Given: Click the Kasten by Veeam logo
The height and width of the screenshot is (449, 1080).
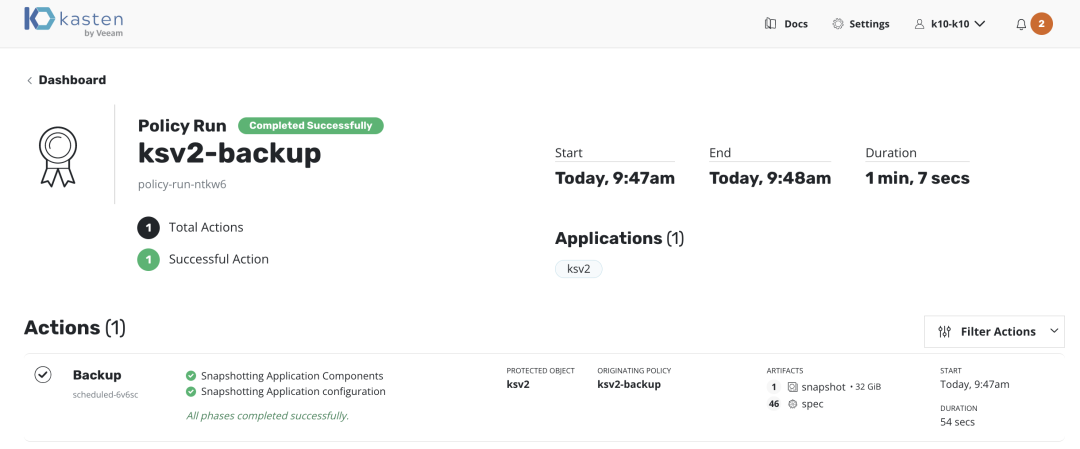Looking at the screenshot, I should click(x=74, y=21).
